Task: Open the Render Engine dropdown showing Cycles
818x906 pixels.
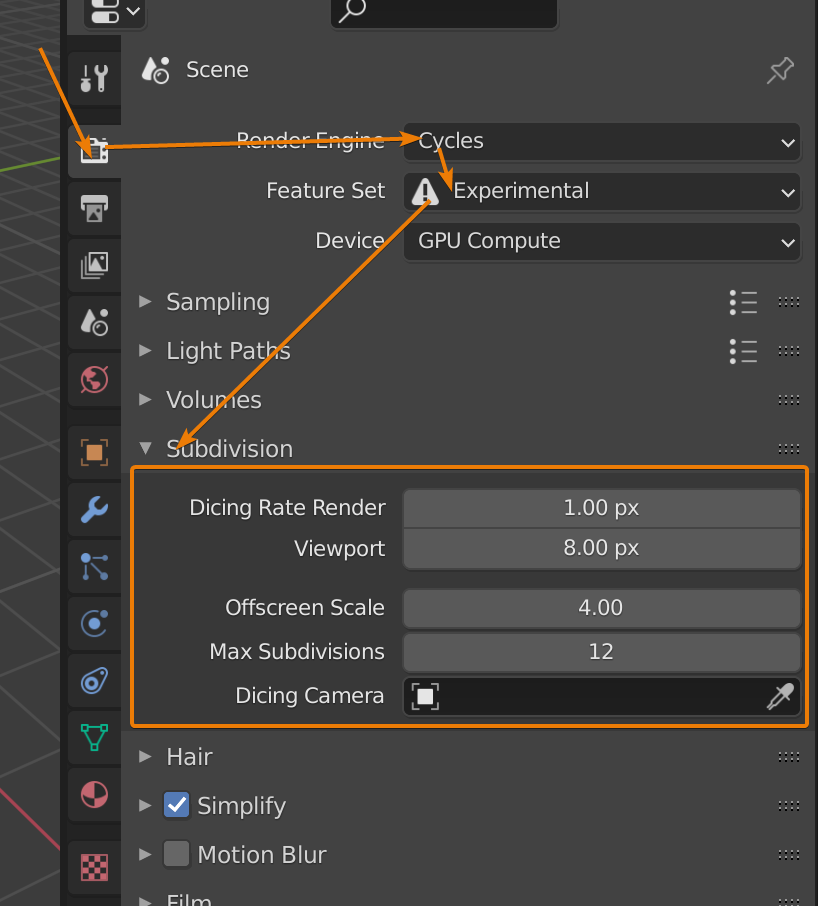Action: [602, 142]
